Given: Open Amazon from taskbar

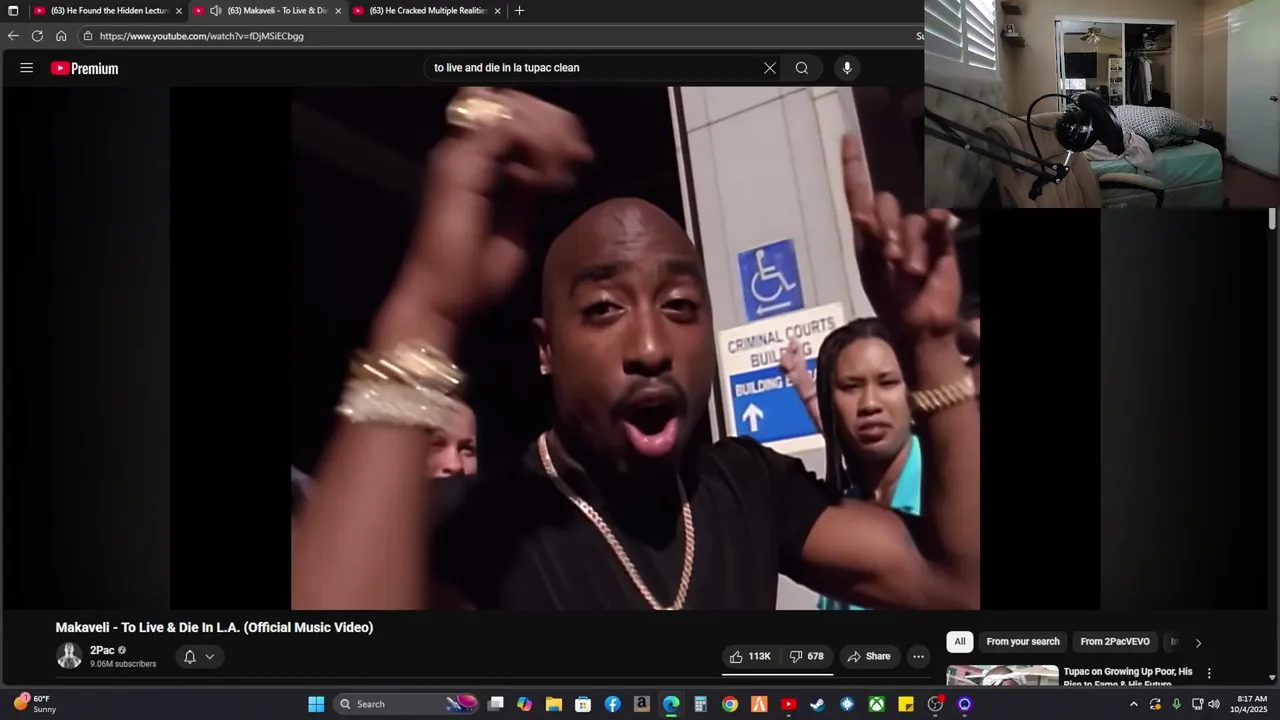Looking at the screenshot, I should point(642,704).
